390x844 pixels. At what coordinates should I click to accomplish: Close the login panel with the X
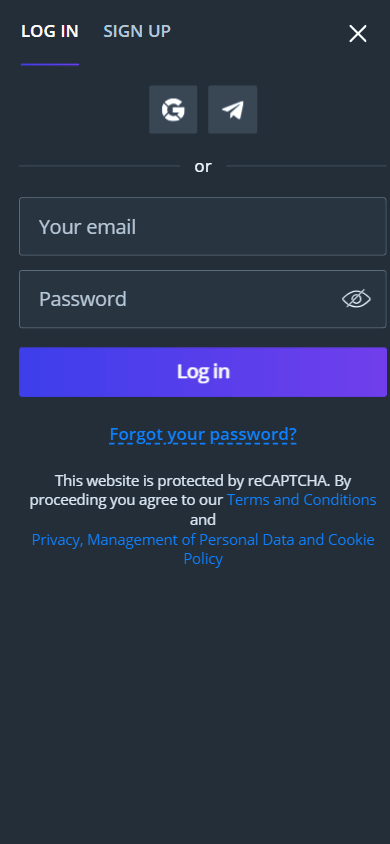[358, 34]
